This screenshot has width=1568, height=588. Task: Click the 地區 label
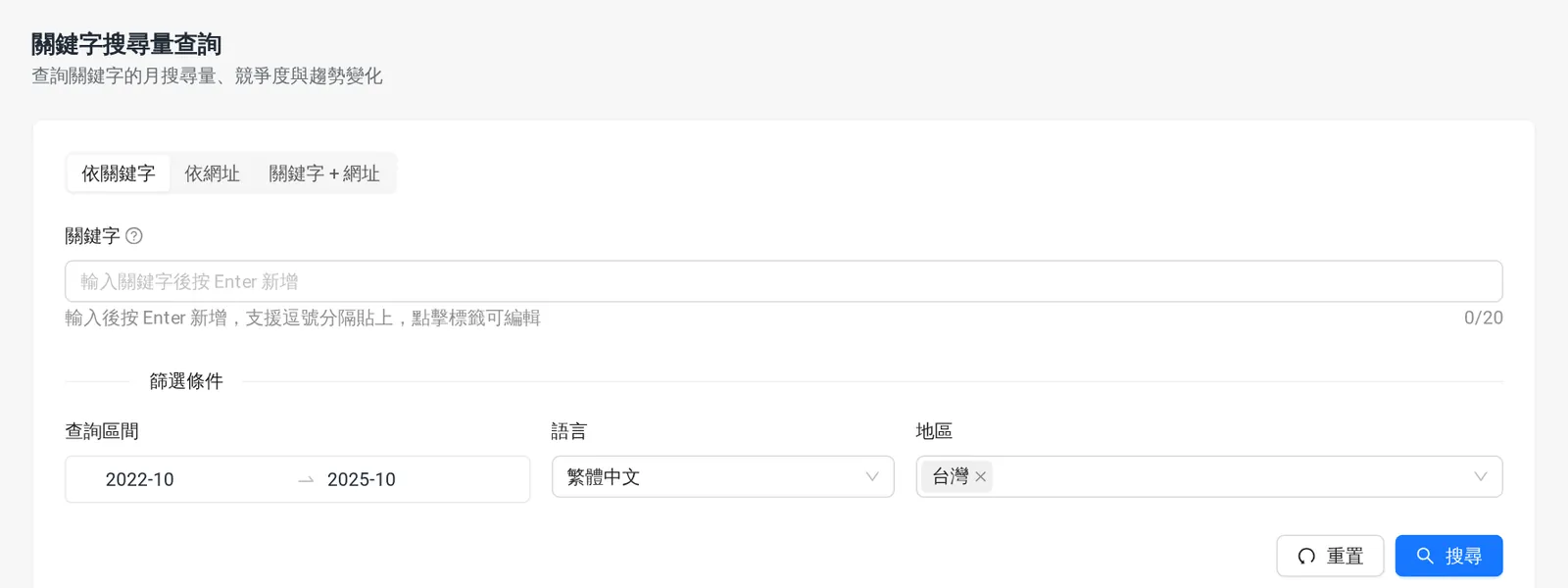point(934,431)
